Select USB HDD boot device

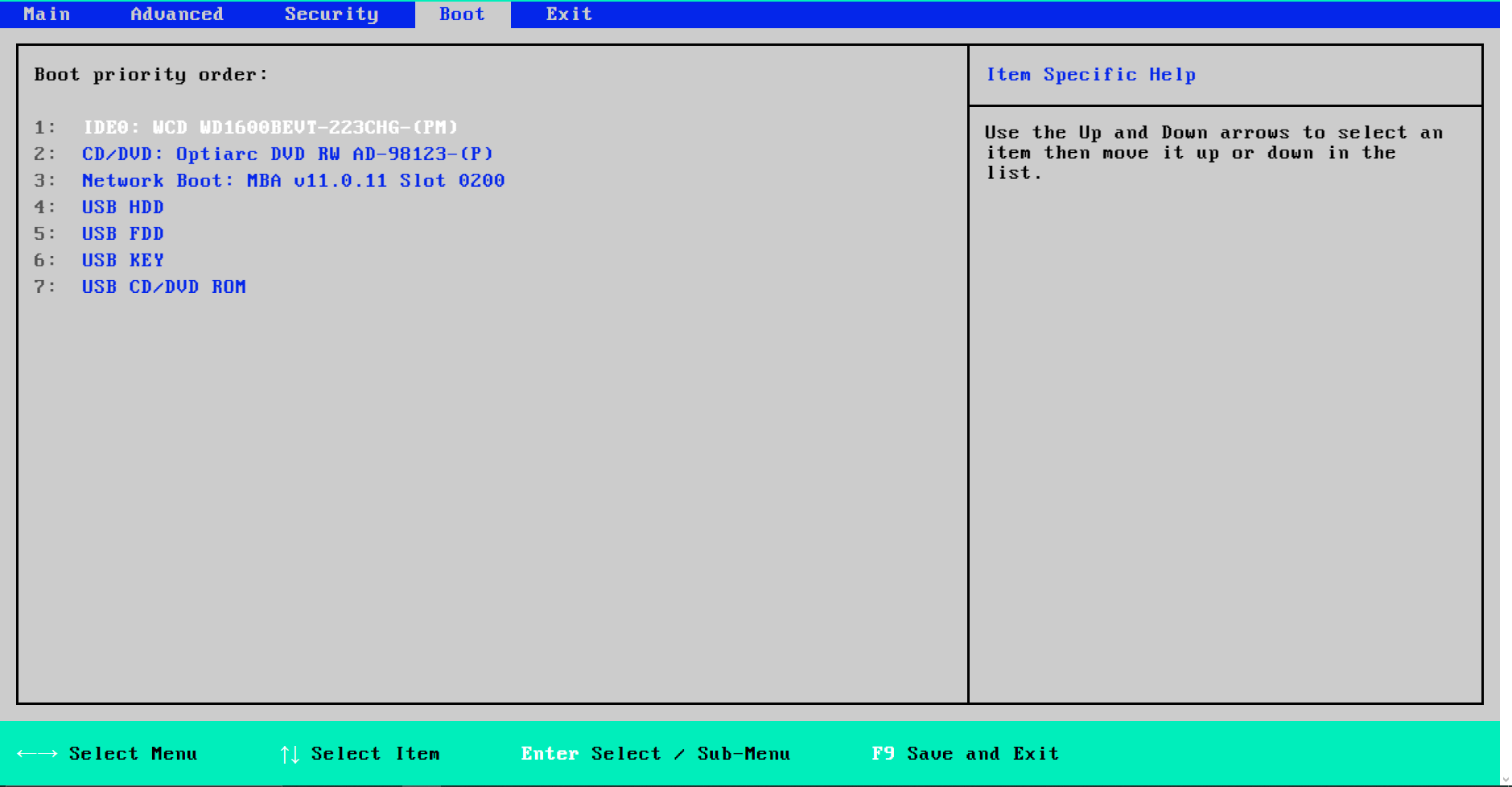coord(122,207)
